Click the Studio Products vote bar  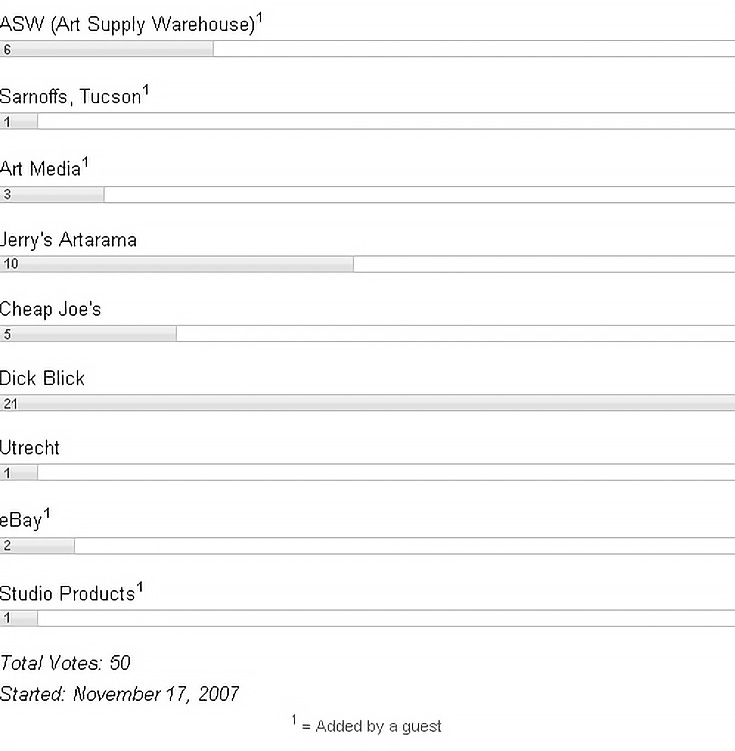tap(19, 618)
